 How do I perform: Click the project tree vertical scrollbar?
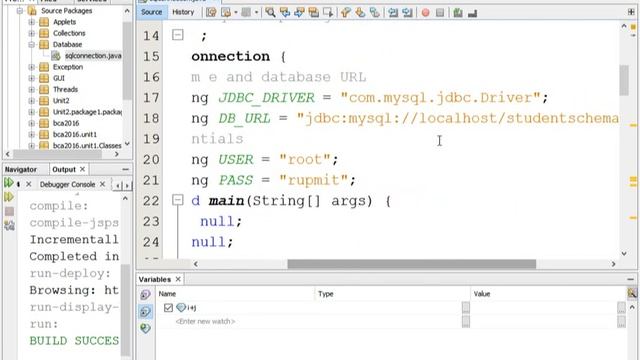127,61
